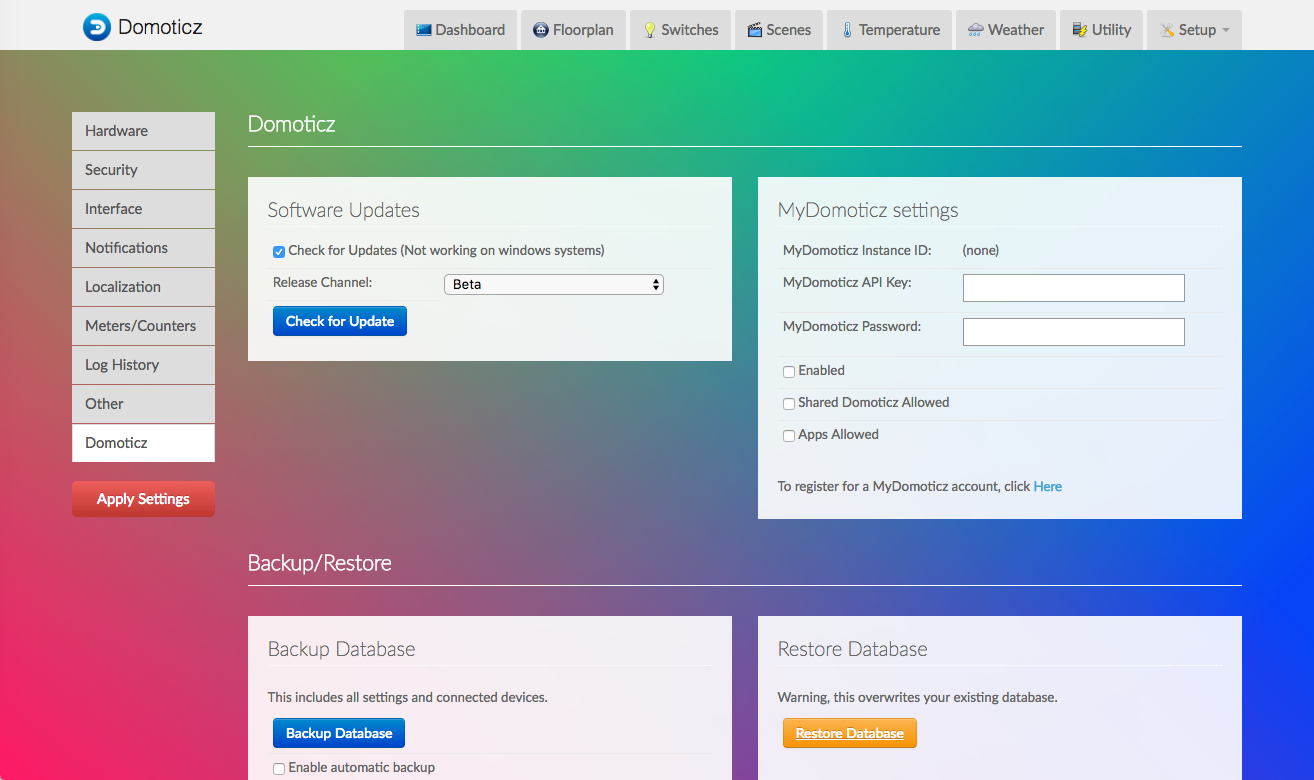The height and width of the screenshot is (780, 1314).
Task: Click the Check for Update button
Action: (340, 321)
